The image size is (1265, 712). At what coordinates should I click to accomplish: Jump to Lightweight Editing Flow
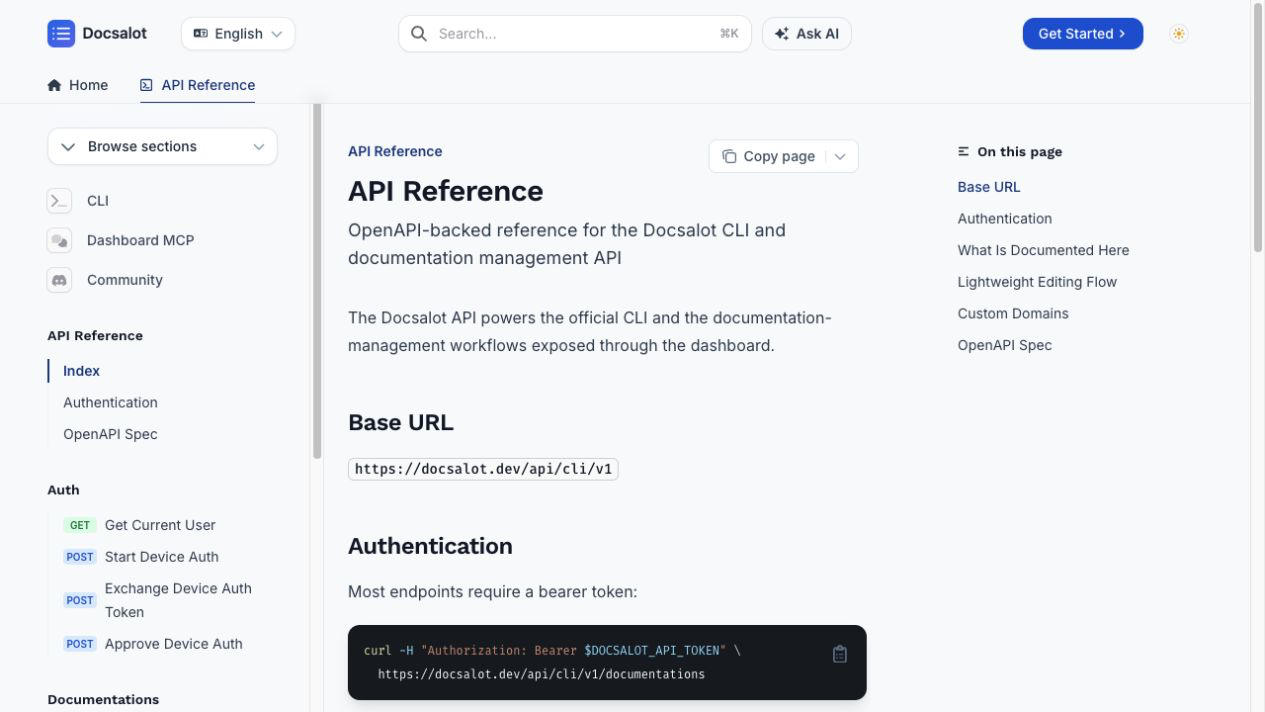point(1037,282)
